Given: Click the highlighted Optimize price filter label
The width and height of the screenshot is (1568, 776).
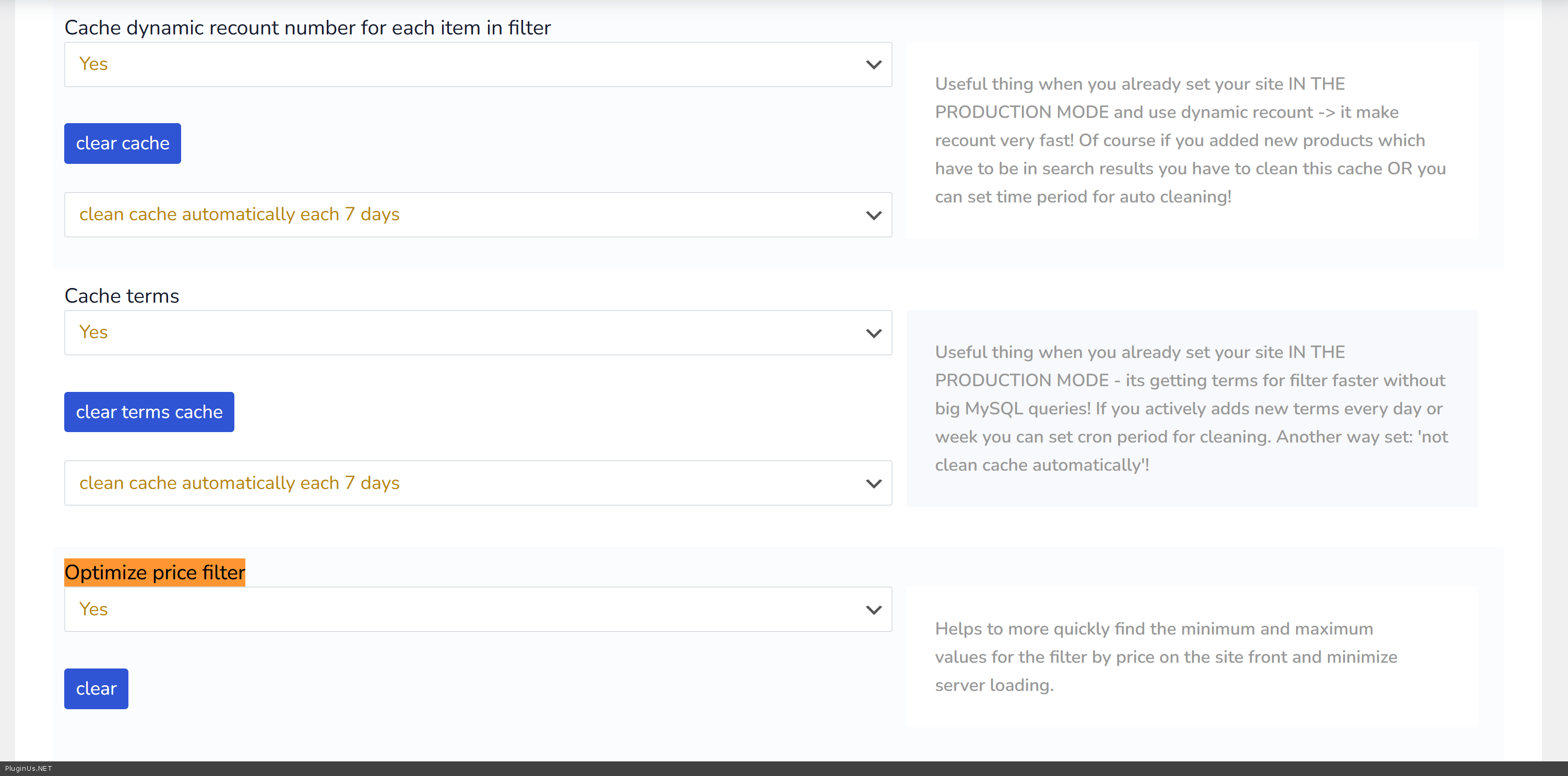Looking at the screenshot, I should (155, 572).
